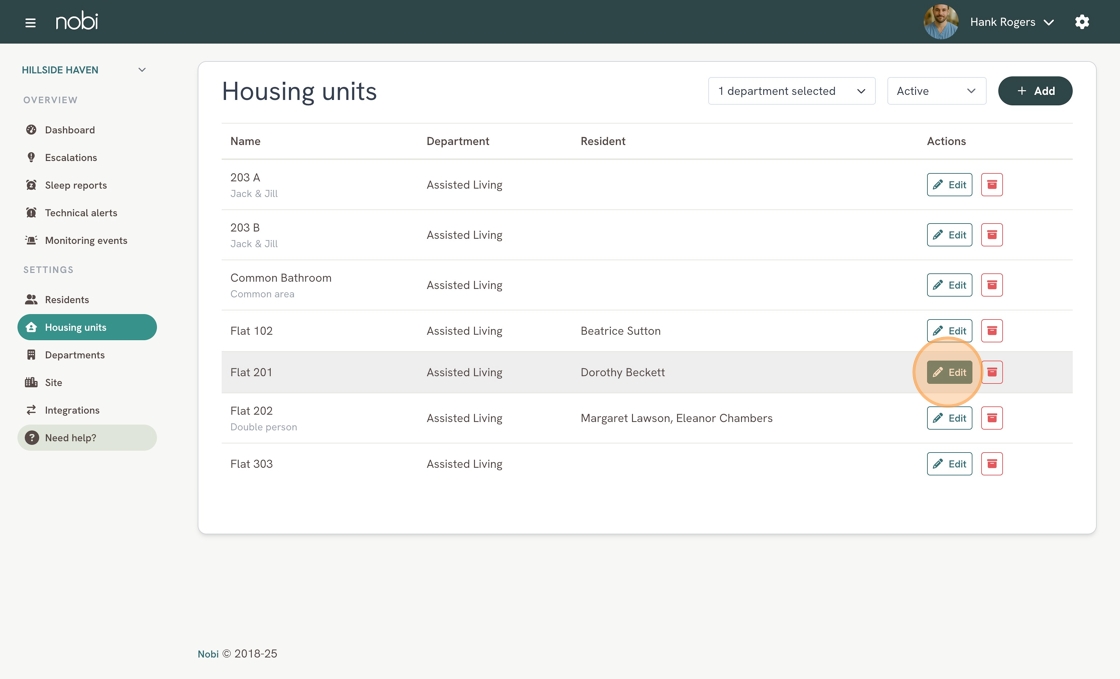Click the Nobi logo in header
Viewport: 1120px width, 679px height.
(77, 21)
